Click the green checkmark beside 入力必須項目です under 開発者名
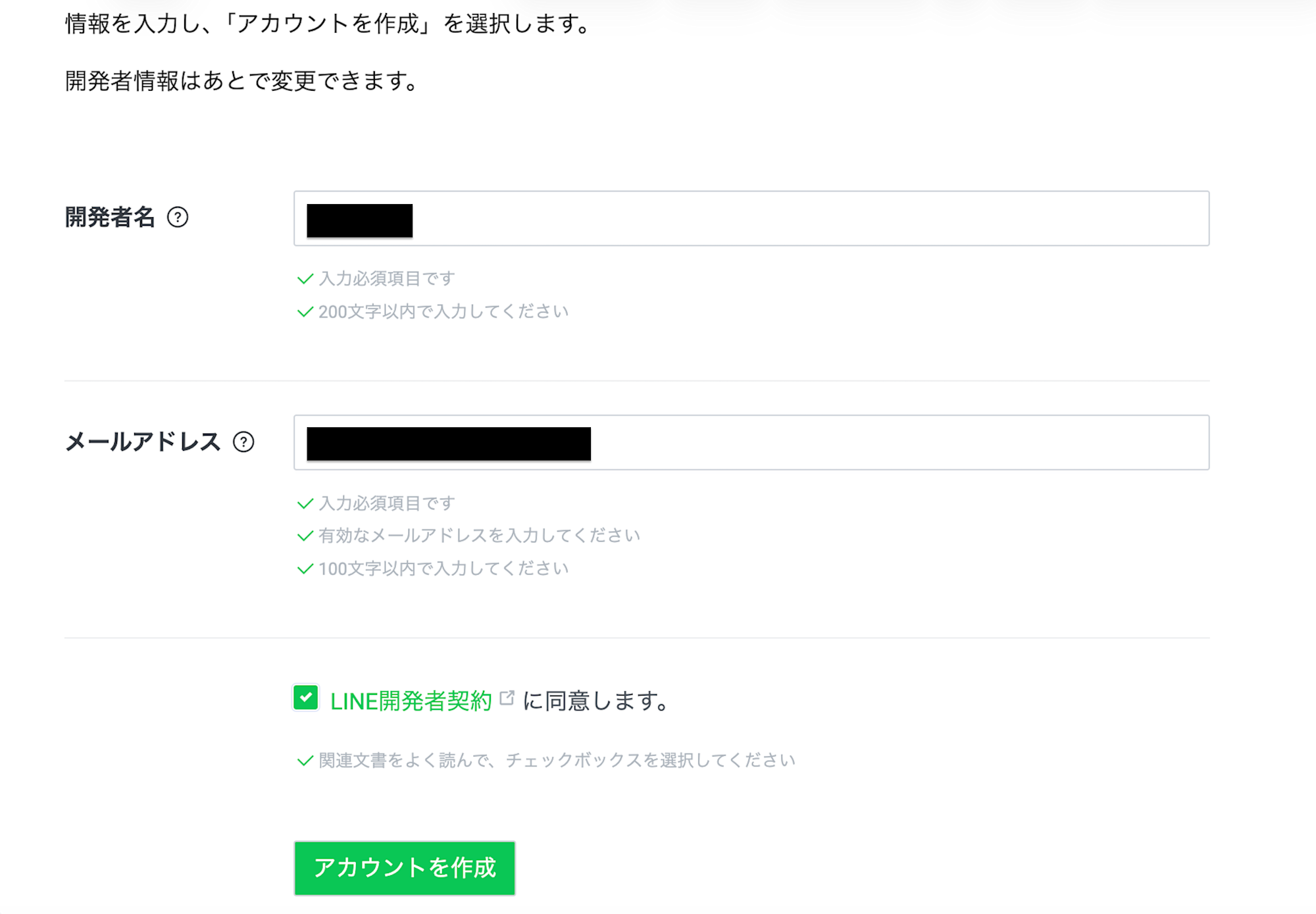1316x914 pixels. (x=305, y=278)
